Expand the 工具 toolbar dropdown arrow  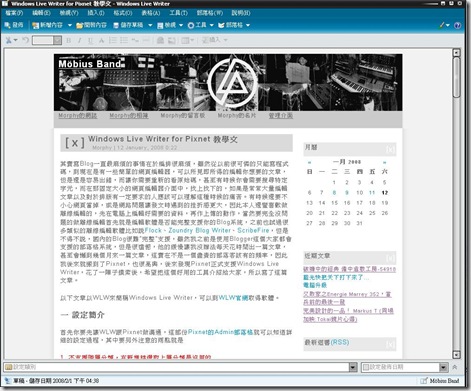[x=211, y=25]
